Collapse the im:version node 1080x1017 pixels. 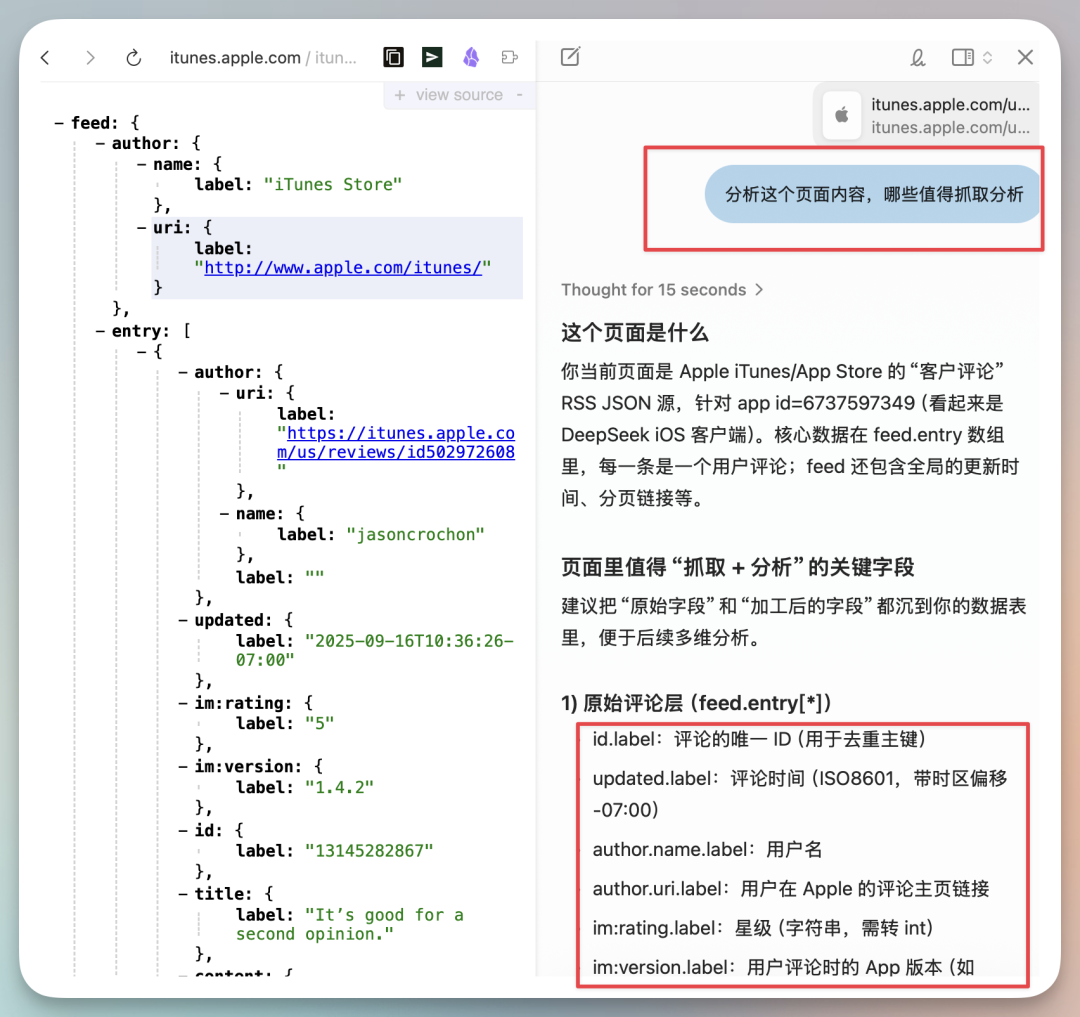coord(183,766)
